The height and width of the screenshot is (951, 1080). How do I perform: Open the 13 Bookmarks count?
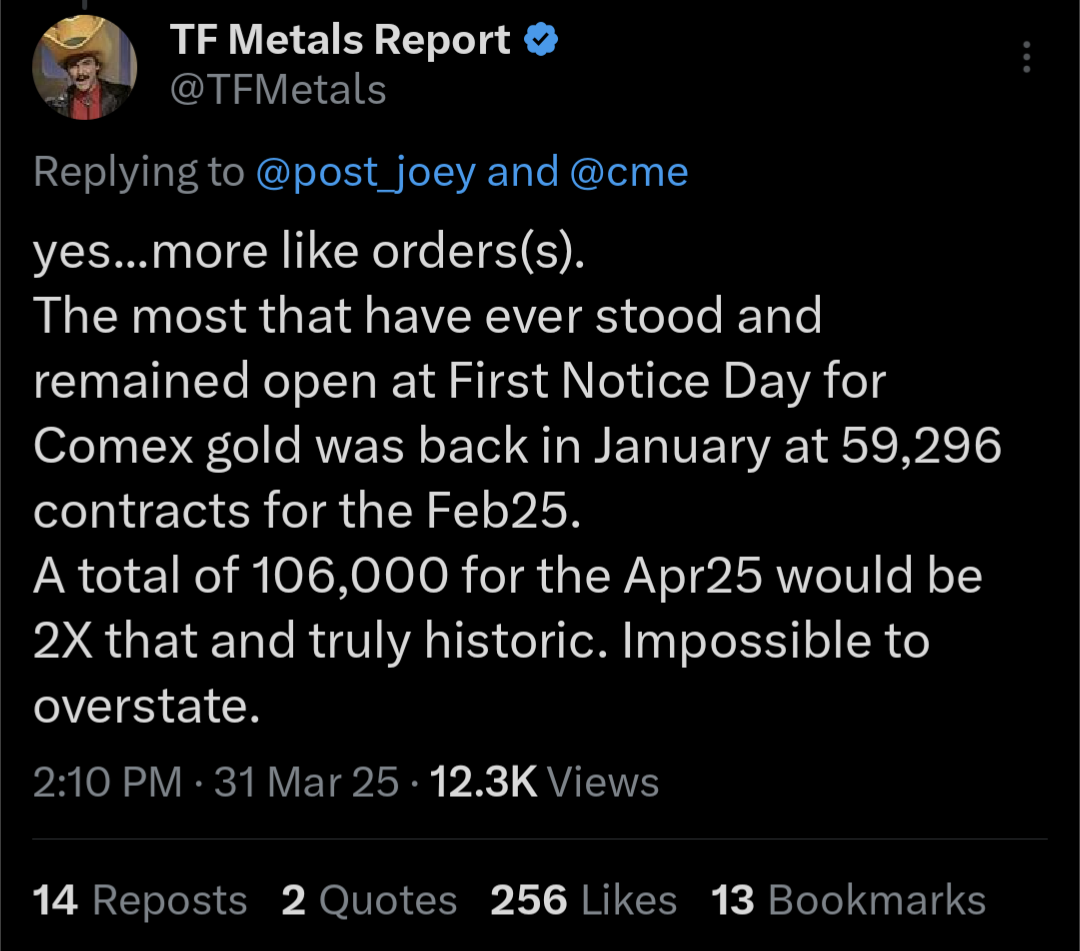click(x=848, y=900)
